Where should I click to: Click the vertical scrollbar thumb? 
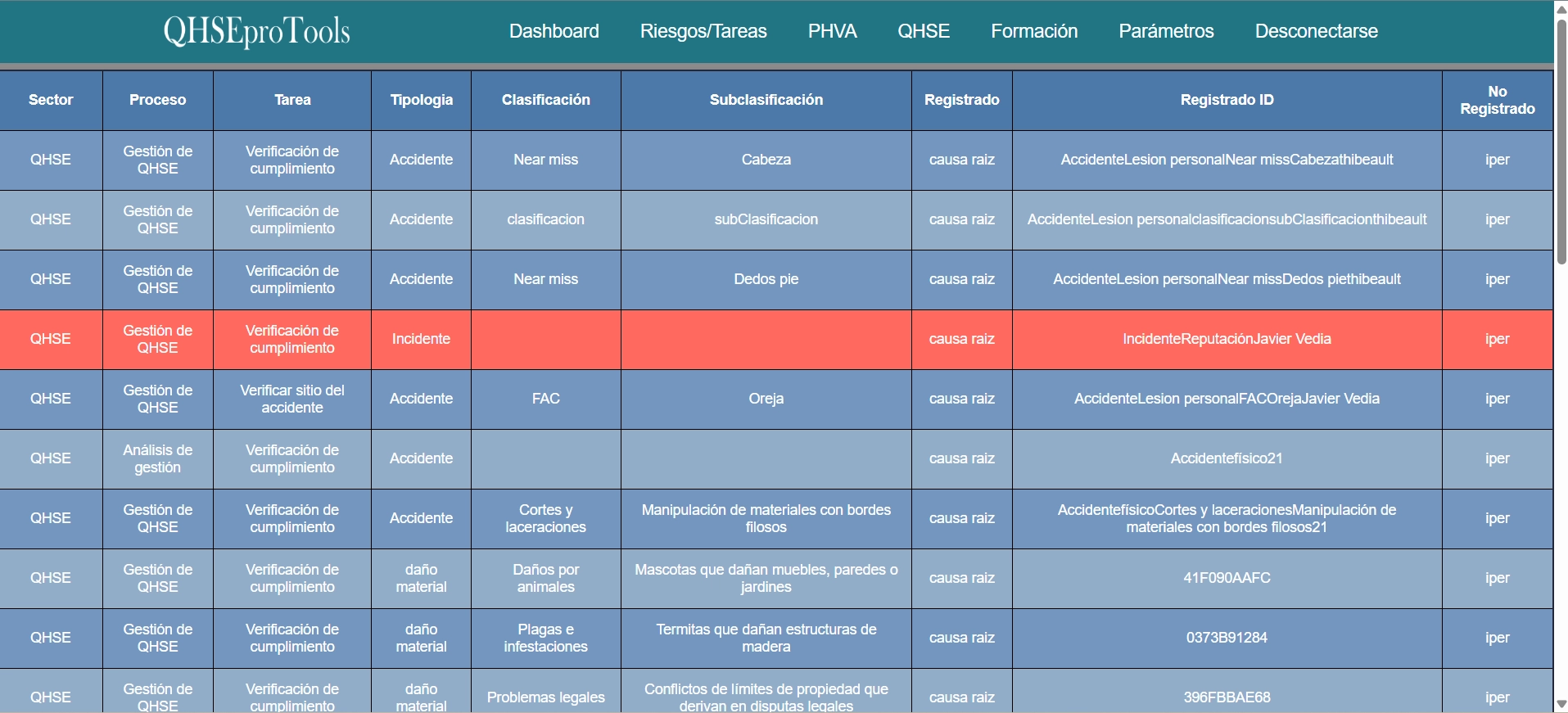pyautogui.click(x=1561, y=139)
